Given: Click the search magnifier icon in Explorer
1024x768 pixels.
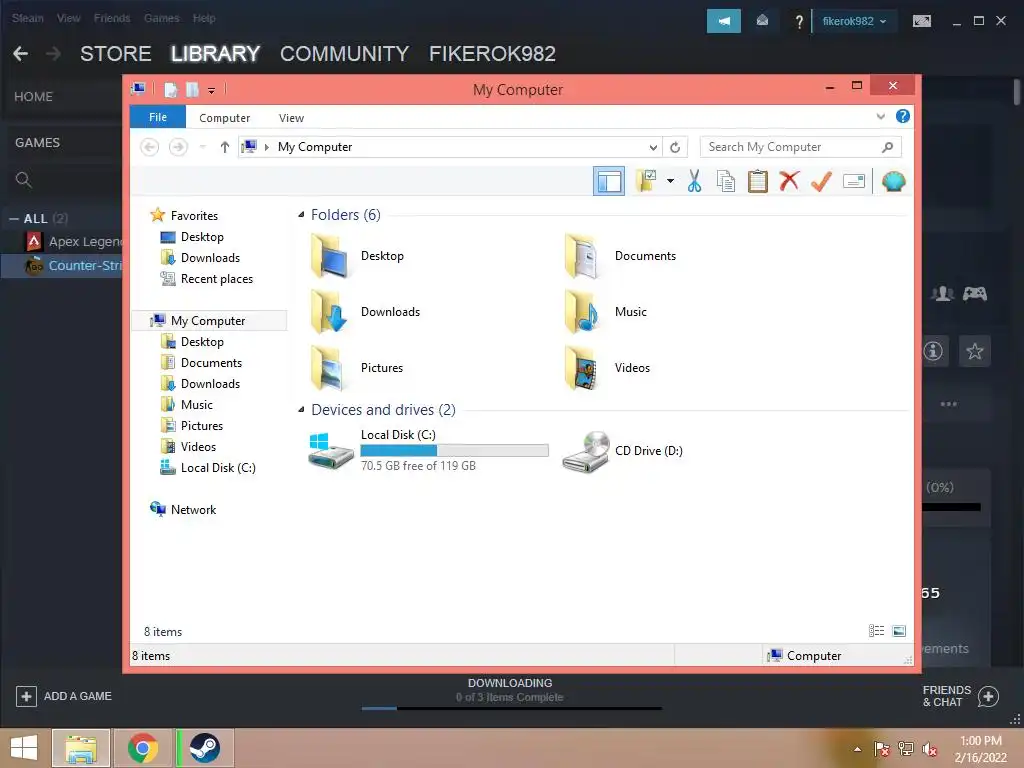Looking at the screenshot, I should [887, 147].
